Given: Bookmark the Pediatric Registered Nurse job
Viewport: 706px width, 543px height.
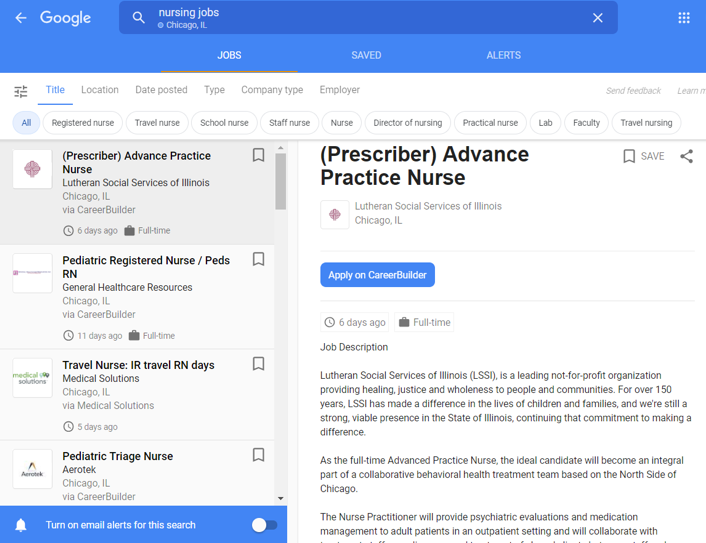Looking at the screenshot, I should [x=258, y=260].
